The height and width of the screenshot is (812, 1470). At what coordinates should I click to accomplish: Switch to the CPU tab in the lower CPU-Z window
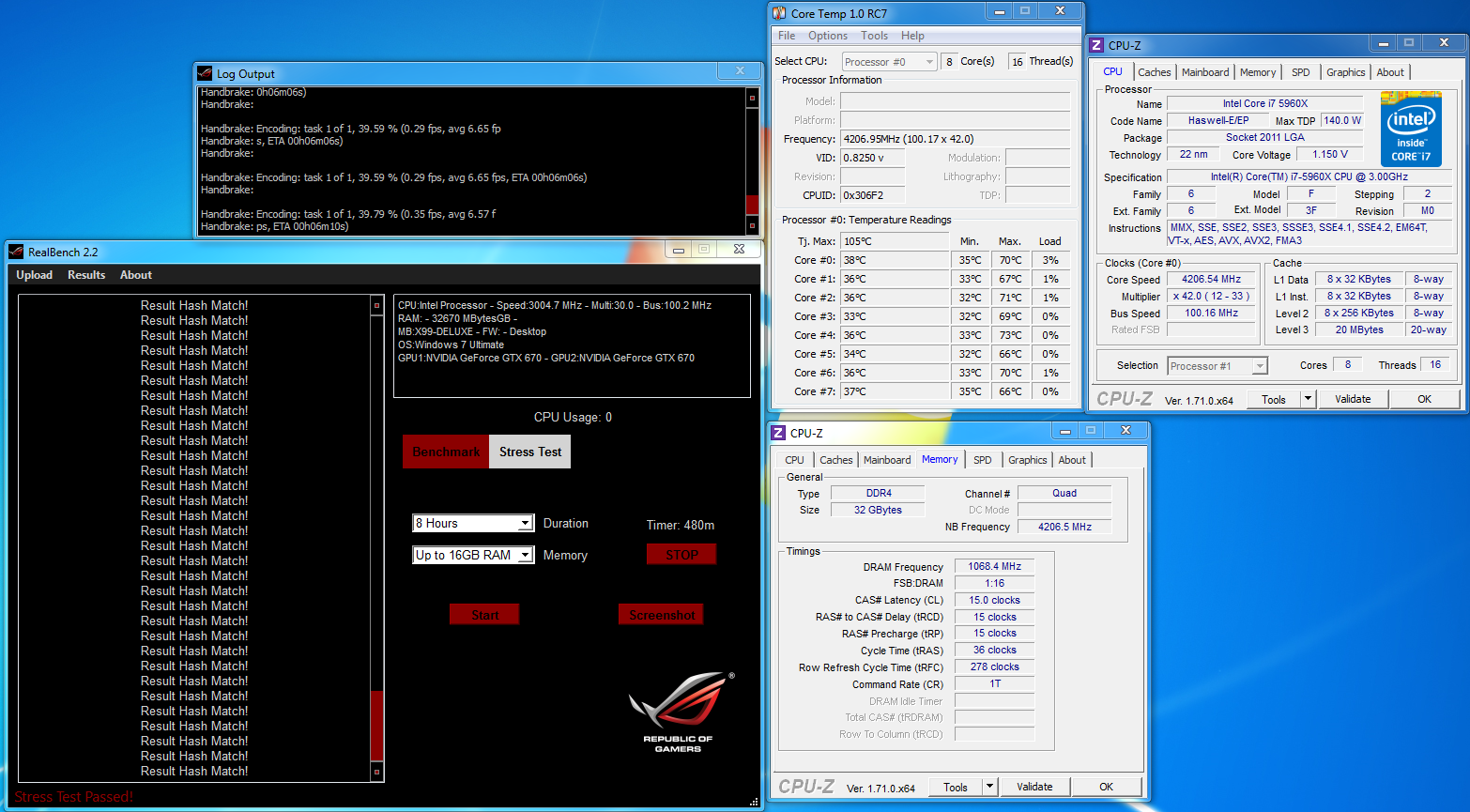tap(794, 460)
